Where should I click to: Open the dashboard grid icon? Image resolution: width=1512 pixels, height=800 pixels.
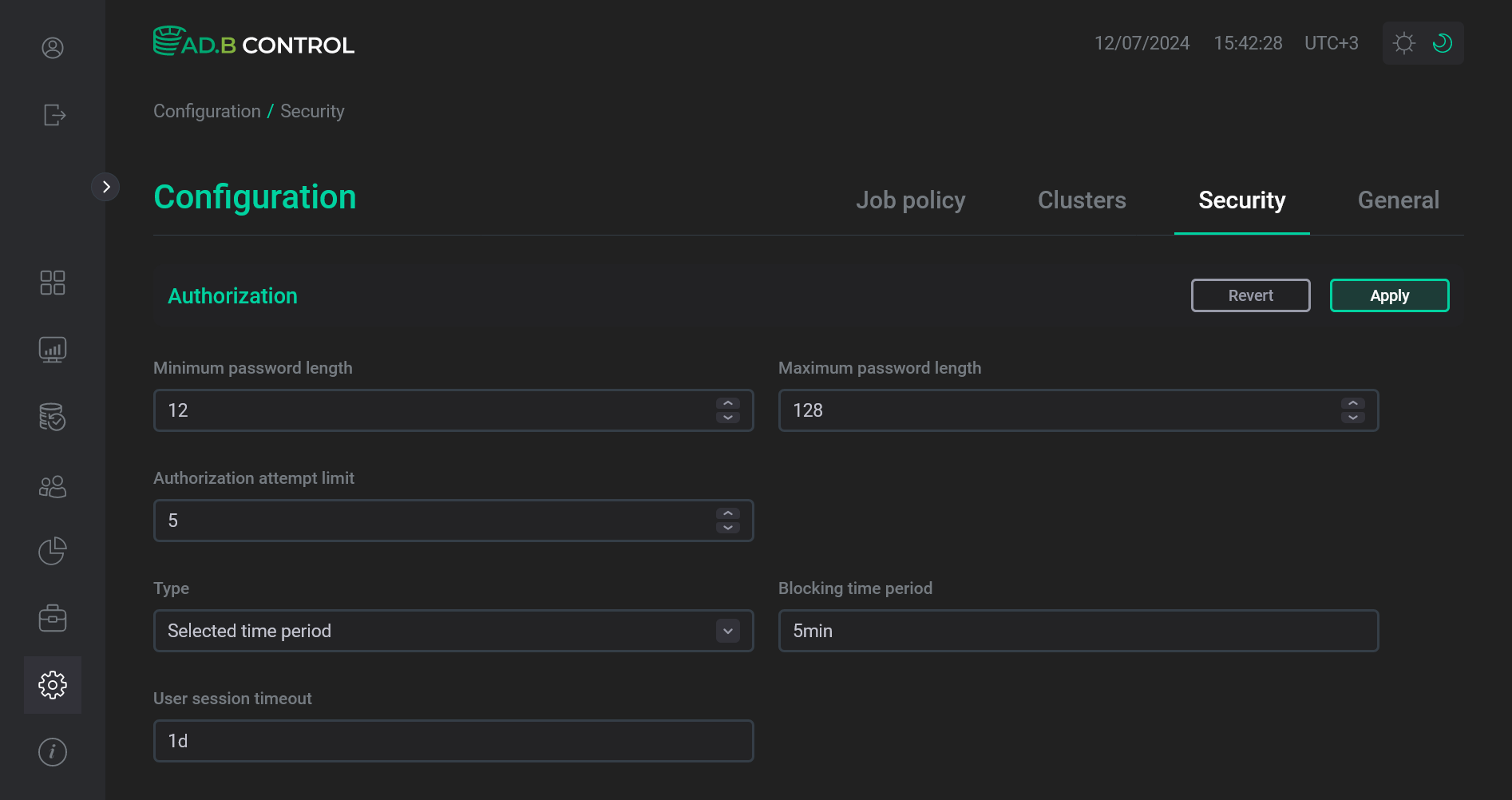click(53, 282)
